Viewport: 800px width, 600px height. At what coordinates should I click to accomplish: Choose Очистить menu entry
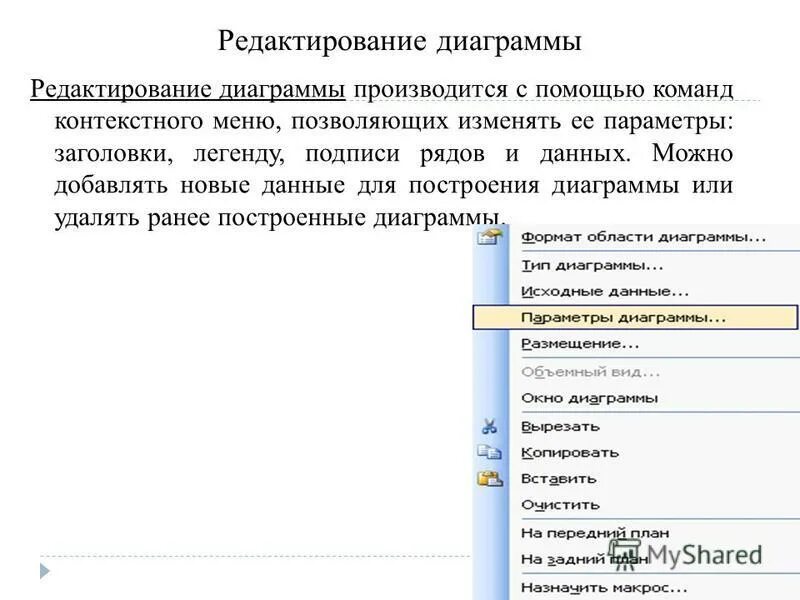[x=560, y=505]
